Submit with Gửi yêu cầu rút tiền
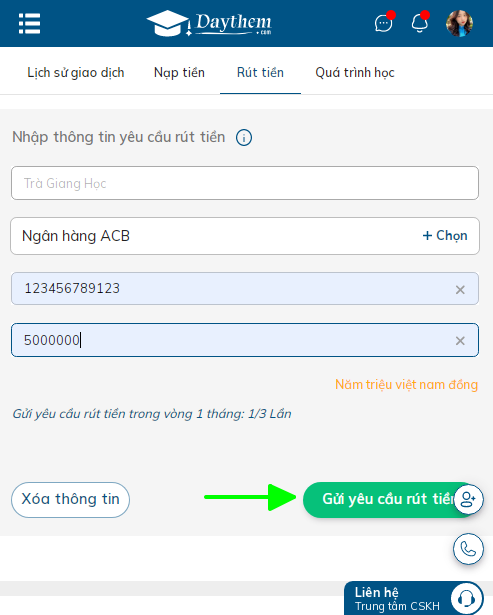Screen dimensions: 493x615 click(x=389, y=500)
